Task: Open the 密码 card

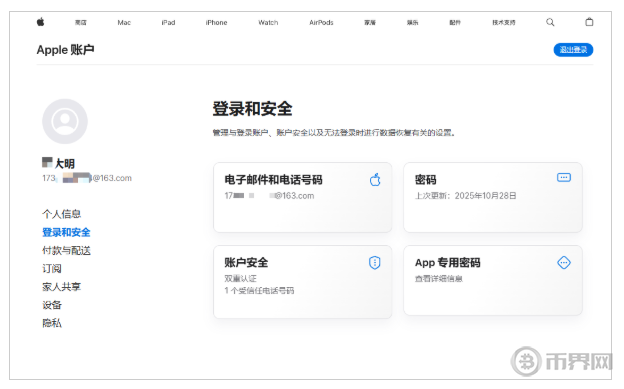Action: click(x=493, y=197)
